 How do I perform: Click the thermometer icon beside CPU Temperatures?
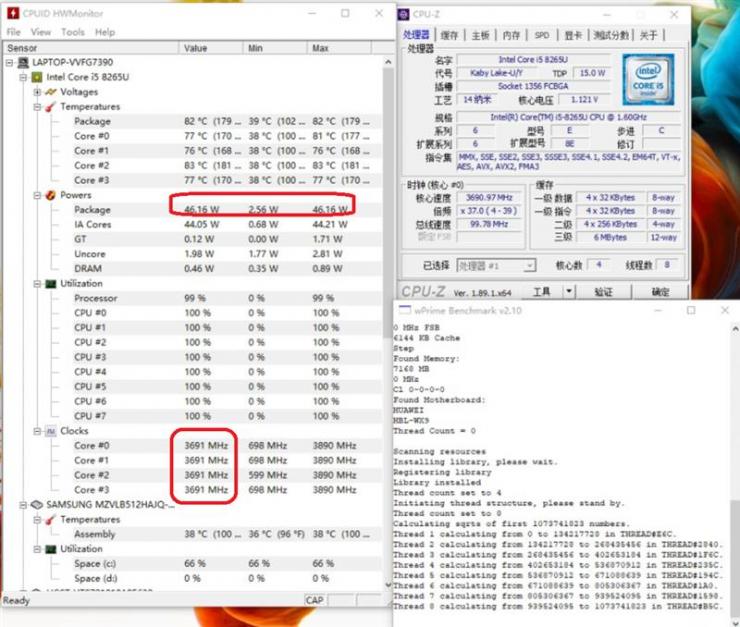click(50, 107)
